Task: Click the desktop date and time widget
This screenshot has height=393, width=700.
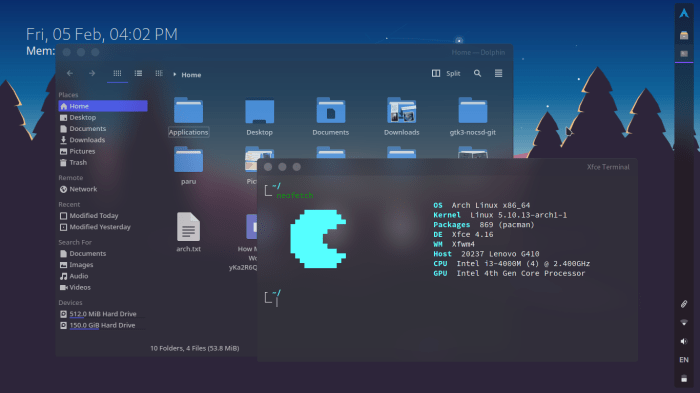Action: pyautogui.click(x=102, y=34)
